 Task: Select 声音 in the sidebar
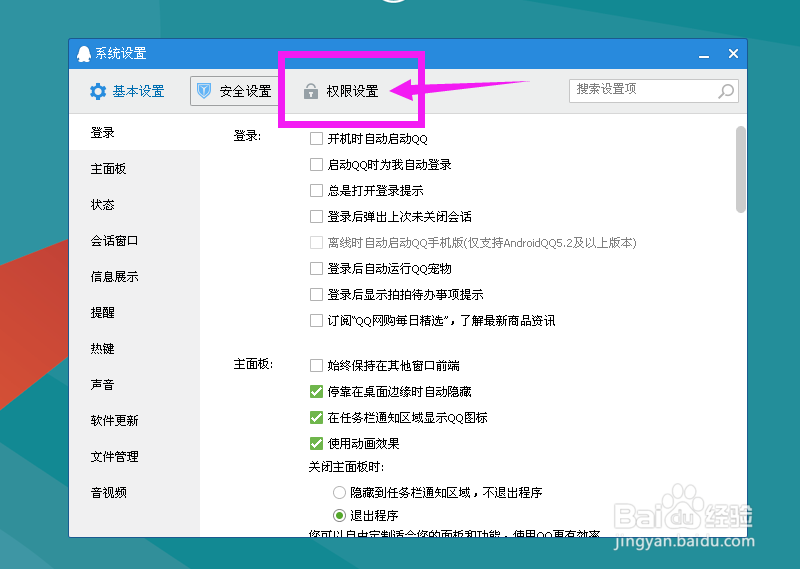(x=135, y=384)
